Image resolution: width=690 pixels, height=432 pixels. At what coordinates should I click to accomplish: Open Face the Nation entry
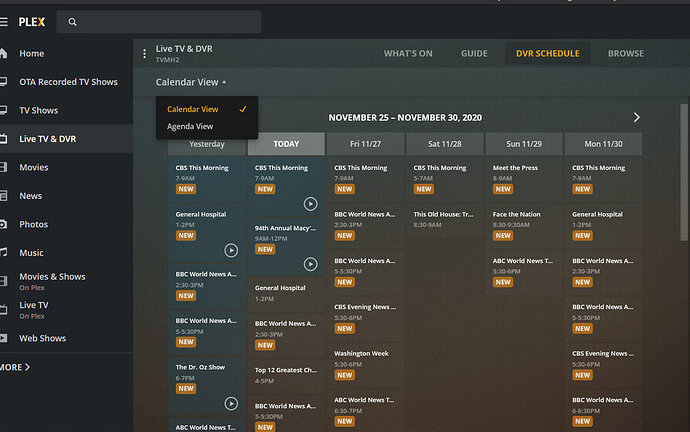tap(524, 226)
